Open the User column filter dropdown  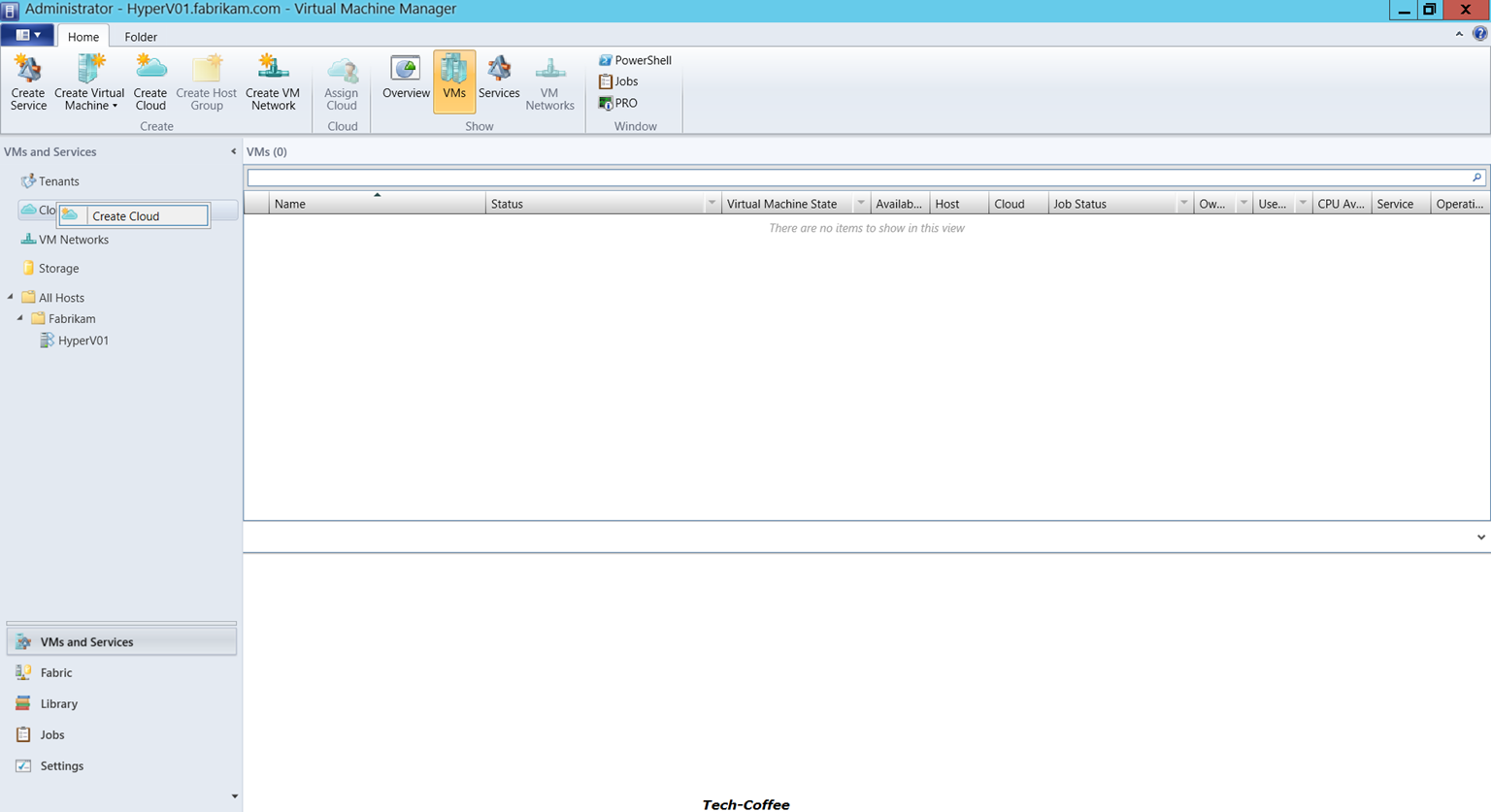pyautogui.click(x=1303, y=204)
